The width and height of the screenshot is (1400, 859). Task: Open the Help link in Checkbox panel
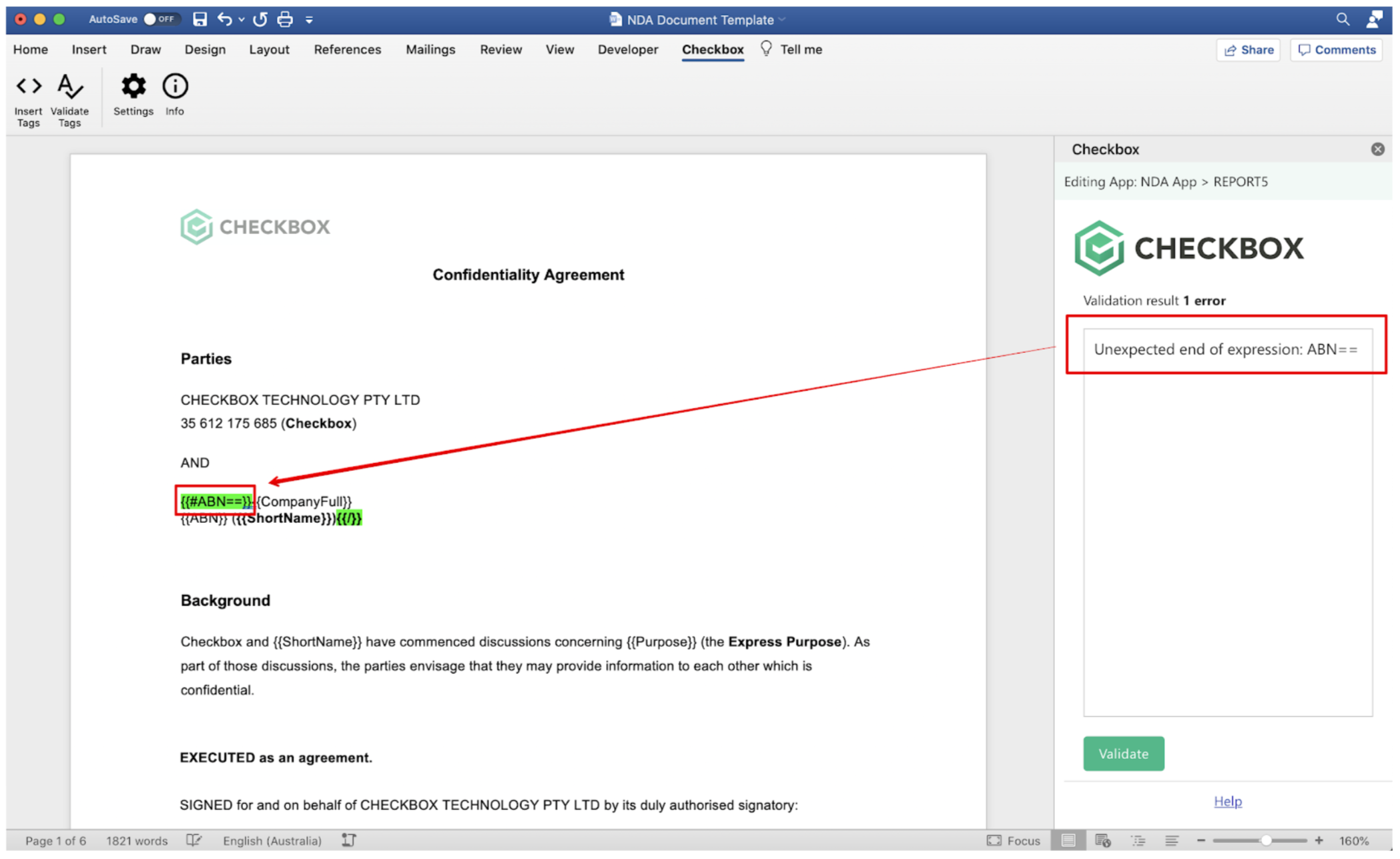pos(1227,801)
